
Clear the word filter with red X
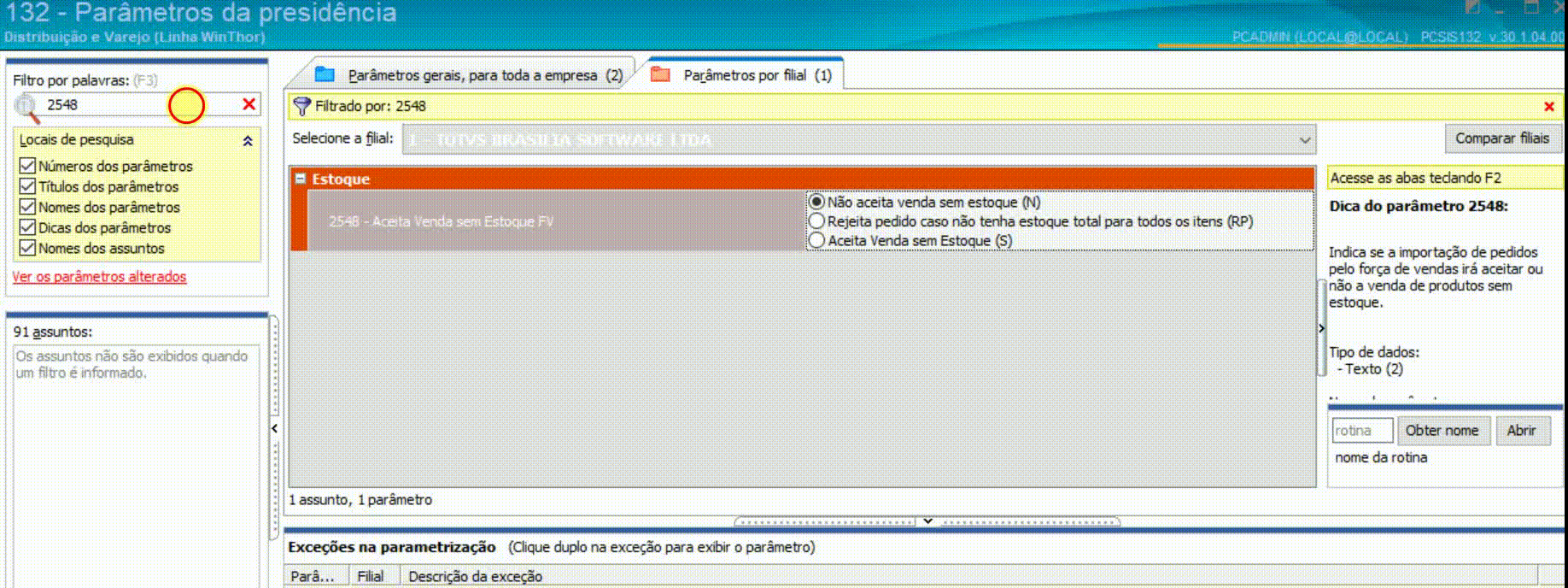249,104
